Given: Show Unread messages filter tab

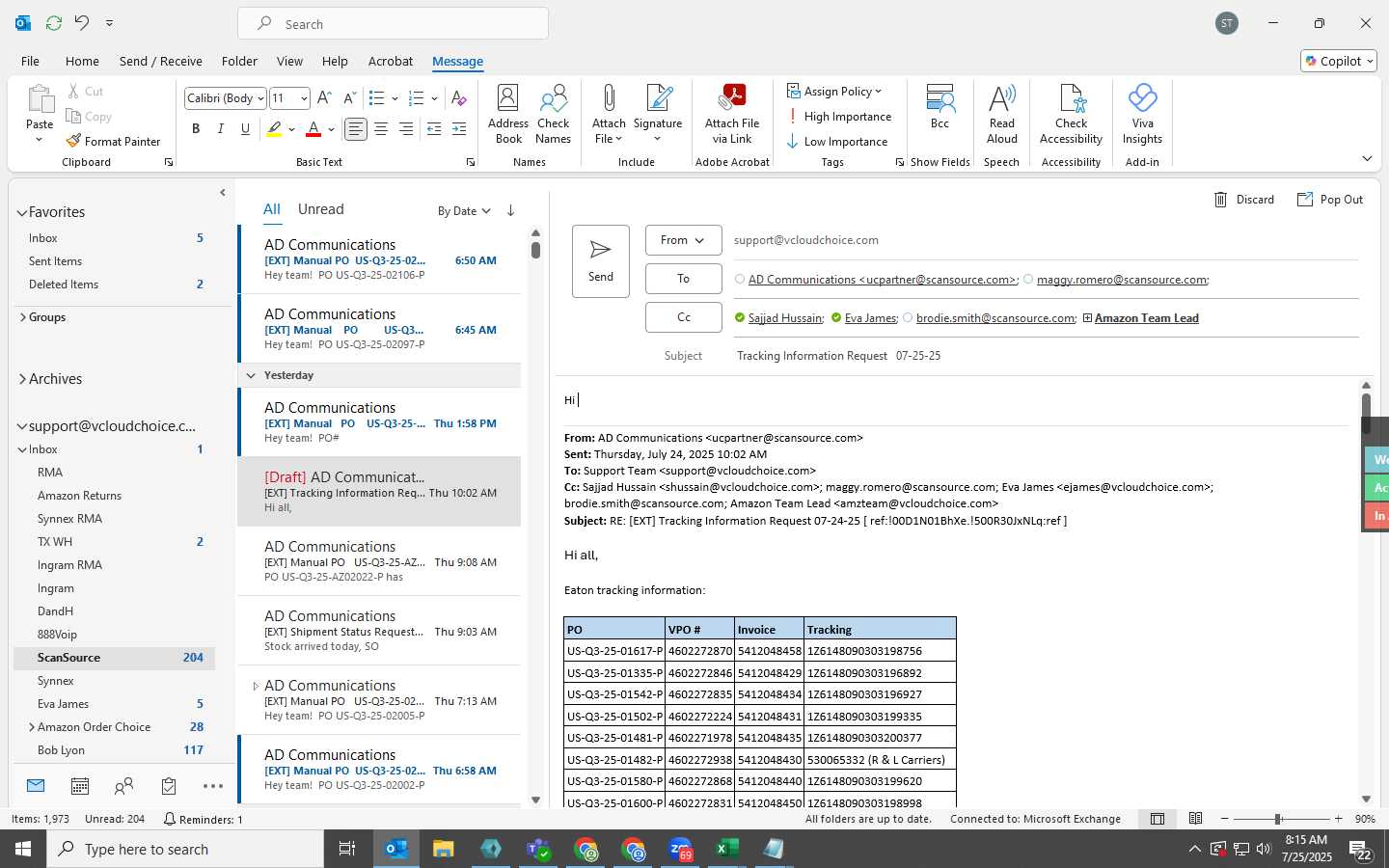Looking at the screenshot, I should [x=321, y=209].
